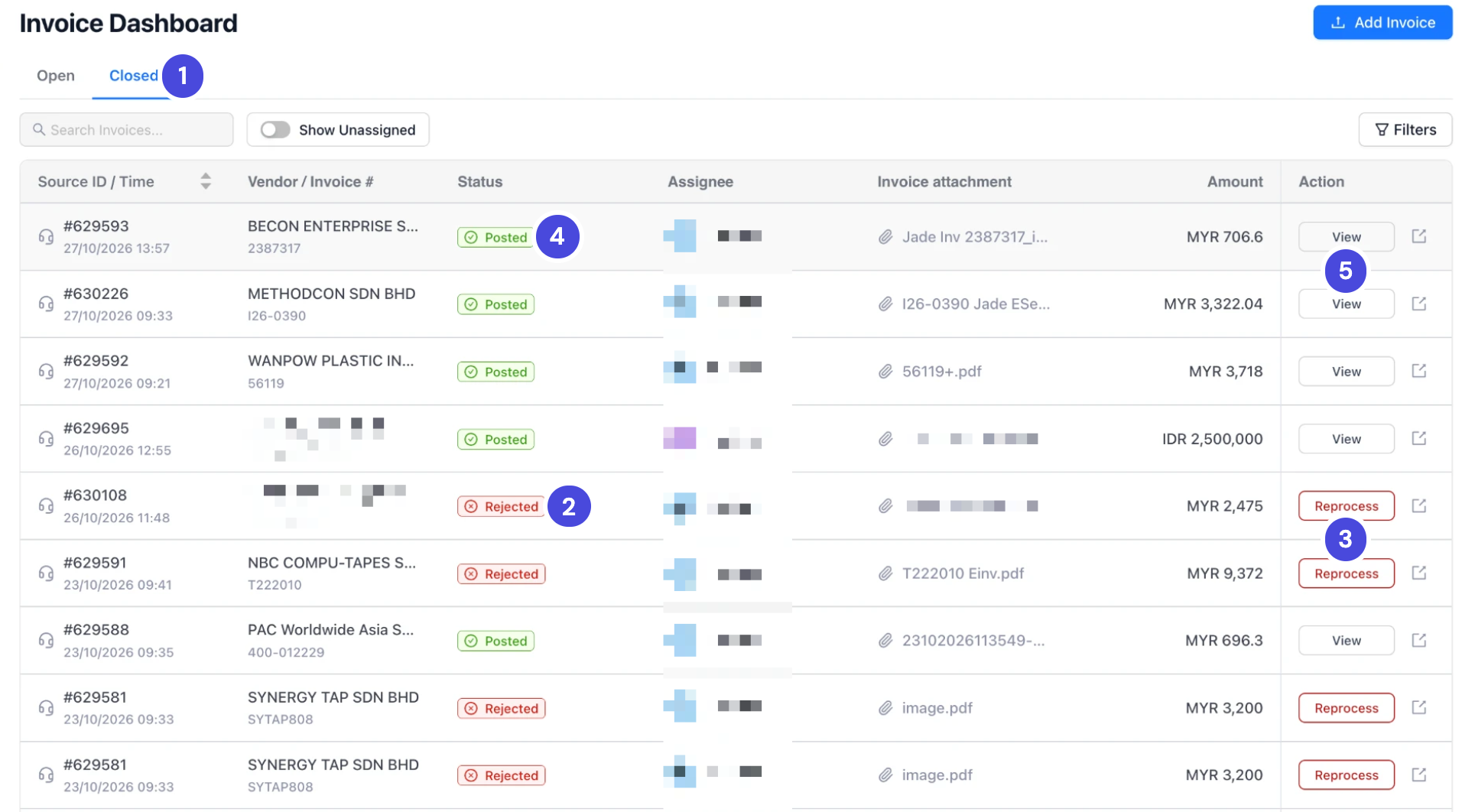Click the Rejected status badge for #629591
The height and width of the screenshot is (812, 1475).
pos(501,573)
